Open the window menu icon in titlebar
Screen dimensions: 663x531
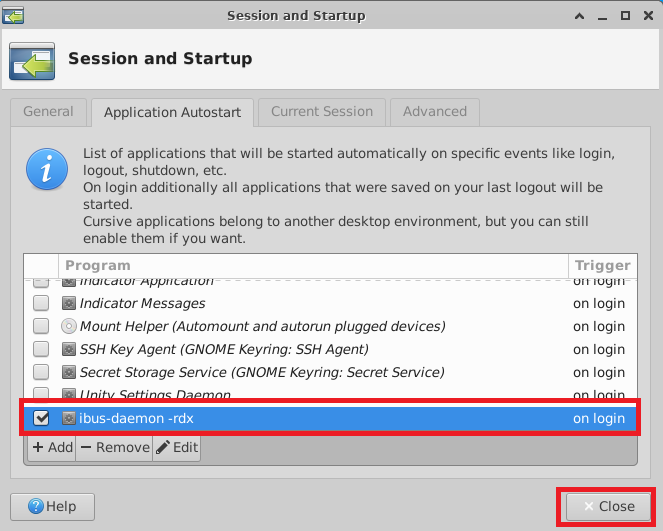[x=13, y=15]
